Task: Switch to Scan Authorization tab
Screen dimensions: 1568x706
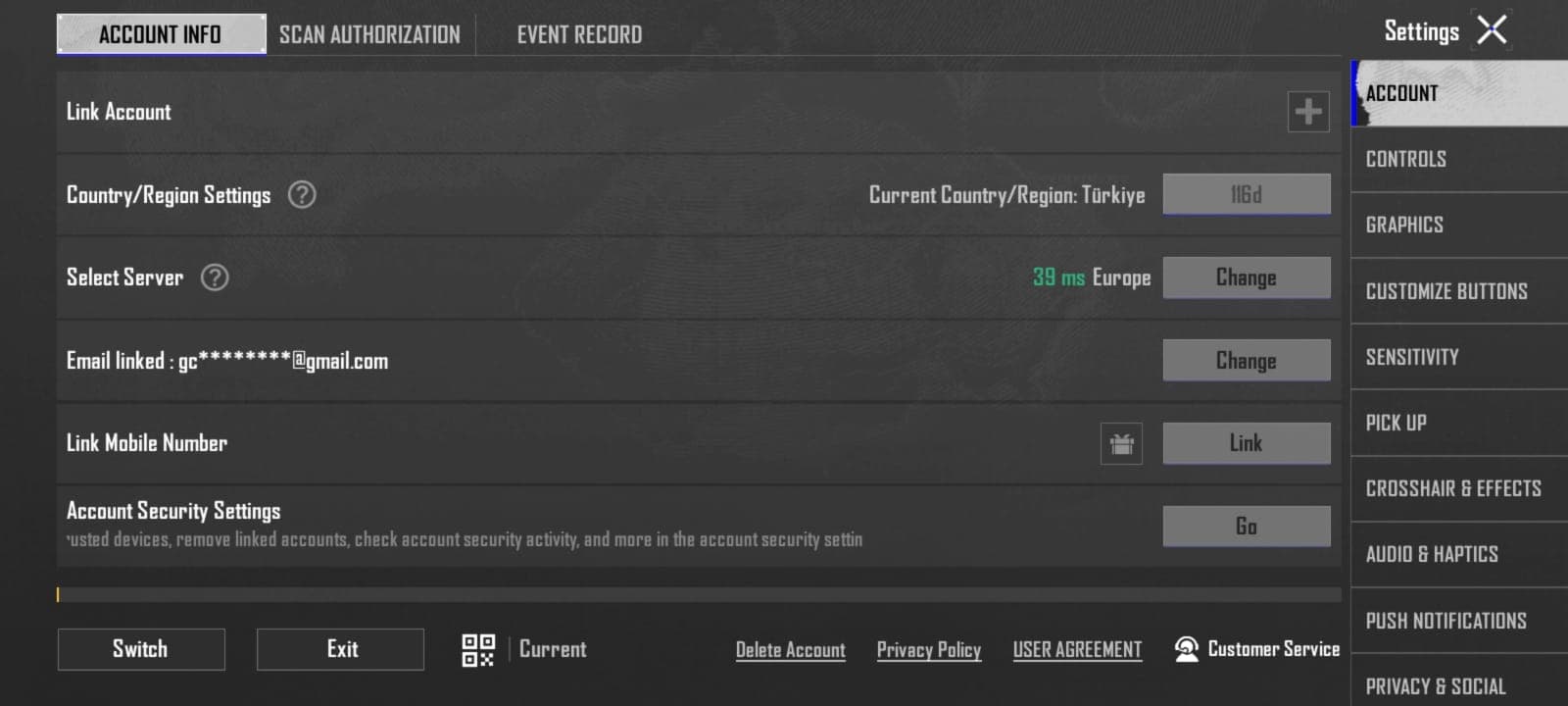Action: [x=369, y=34]
